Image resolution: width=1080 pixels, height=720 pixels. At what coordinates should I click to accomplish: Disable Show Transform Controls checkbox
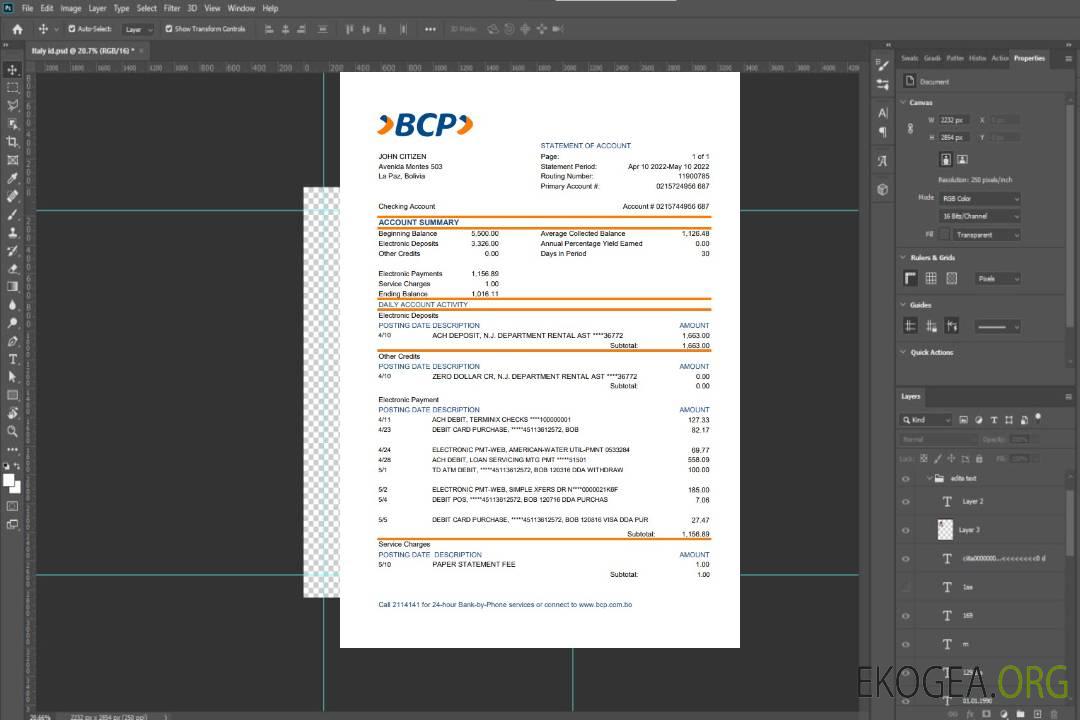[x=169, y=29]
